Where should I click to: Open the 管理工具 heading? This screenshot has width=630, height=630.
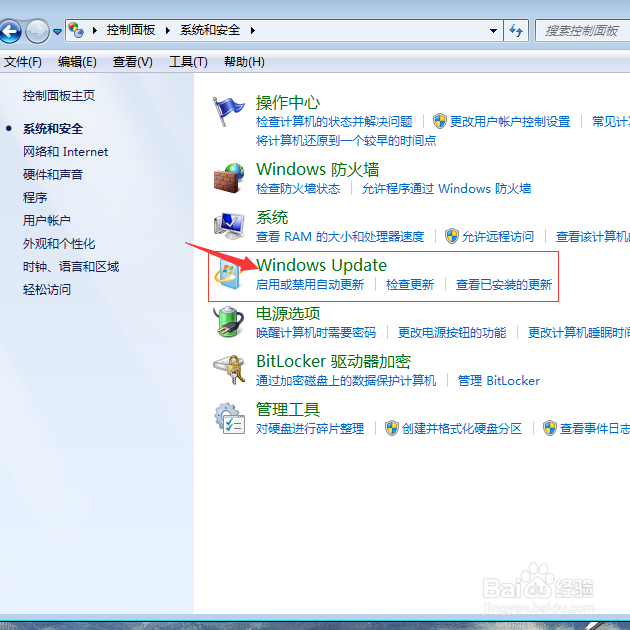[288, 409]
